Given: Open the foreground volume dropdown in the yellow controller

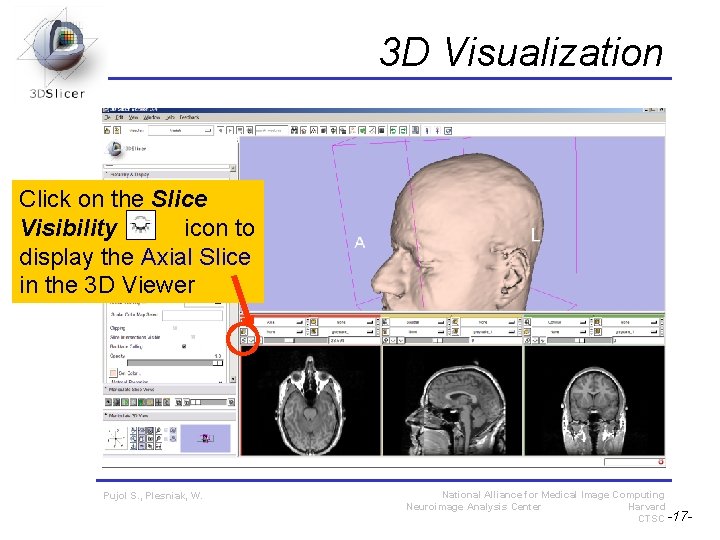Looking at the screenshot, I should click(x=489, y=322).
